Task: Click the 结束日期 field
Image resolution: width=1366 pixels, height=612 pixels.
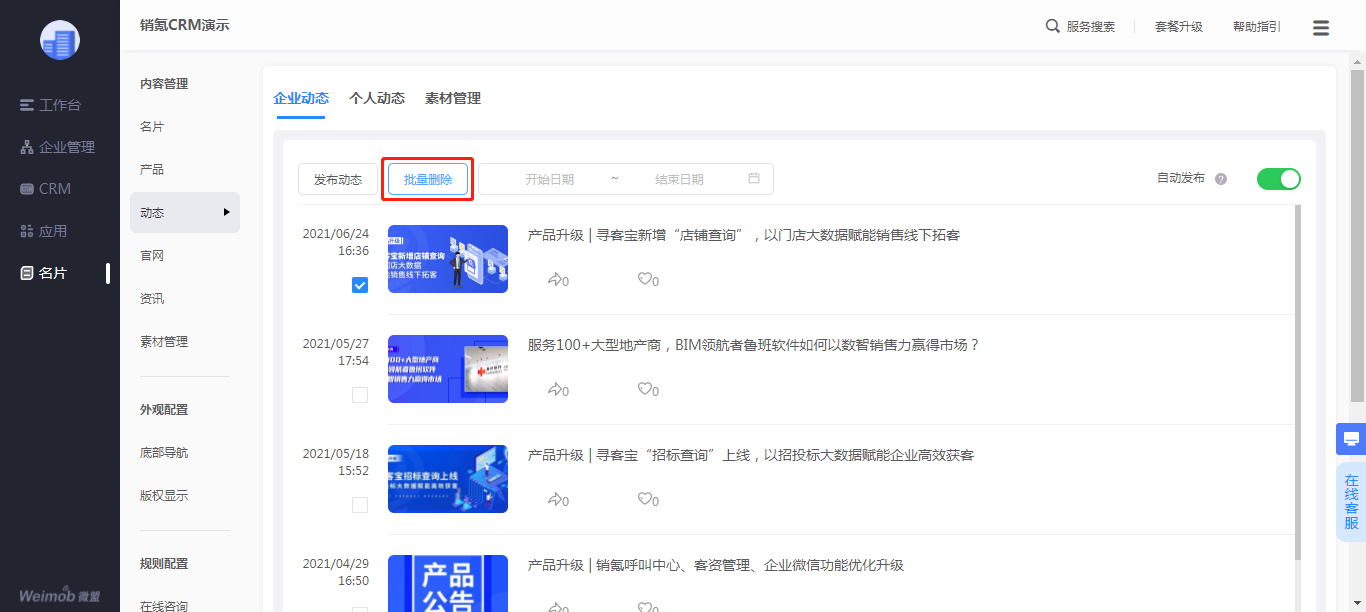Action: coord(679,179)
